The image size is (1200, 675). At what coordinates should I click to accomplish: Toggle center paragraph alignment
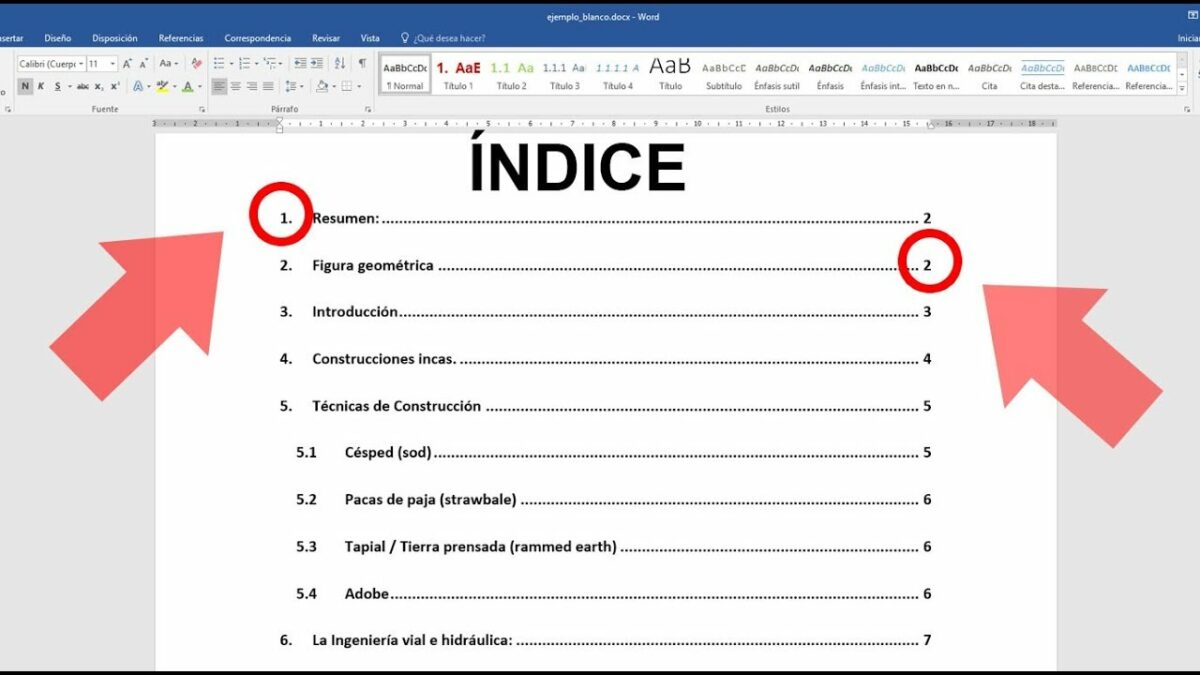(234, 86)
